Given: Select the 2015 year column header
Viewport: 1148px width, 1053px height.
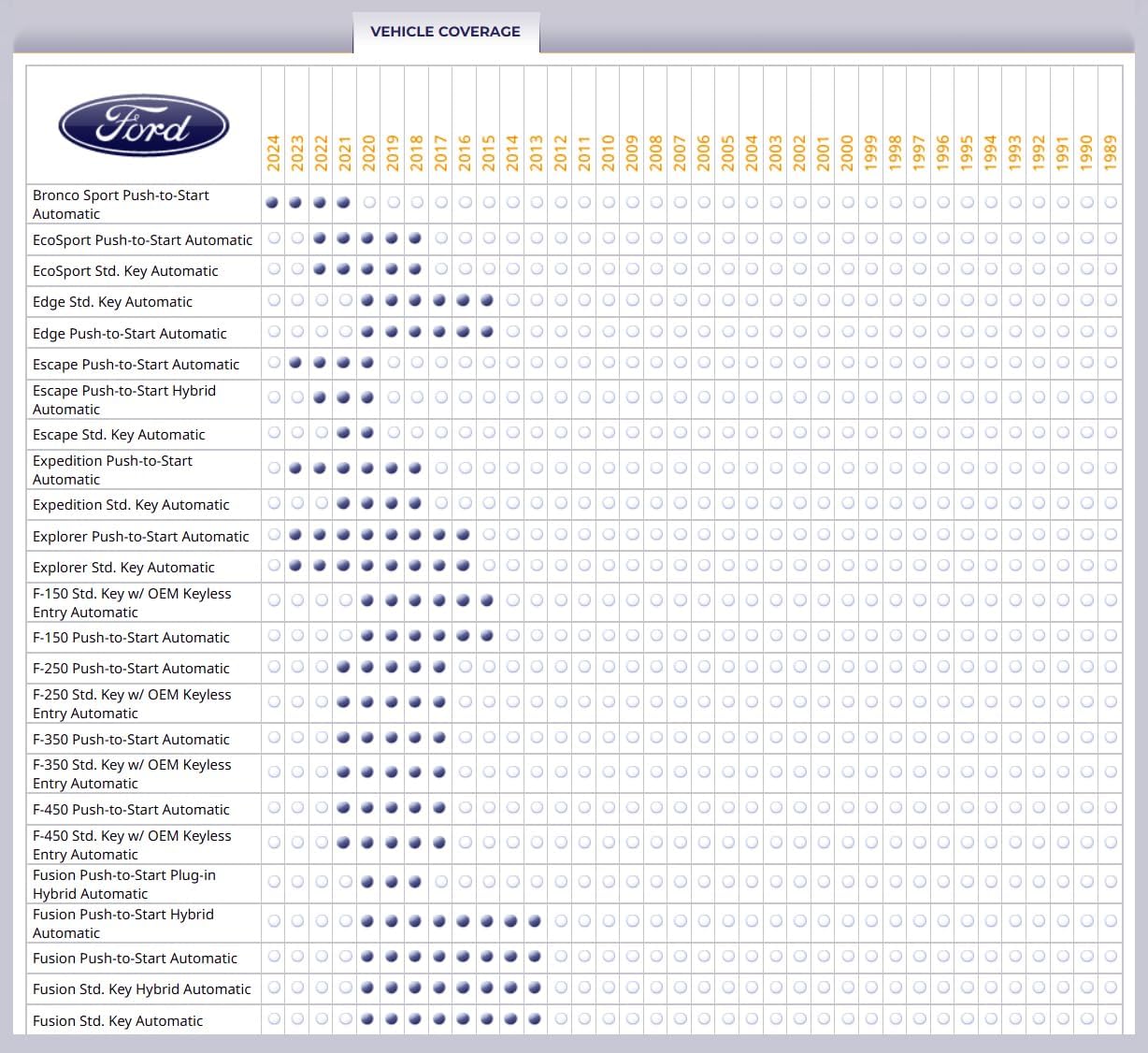Looking at the screenshot, I should [488, 152].
